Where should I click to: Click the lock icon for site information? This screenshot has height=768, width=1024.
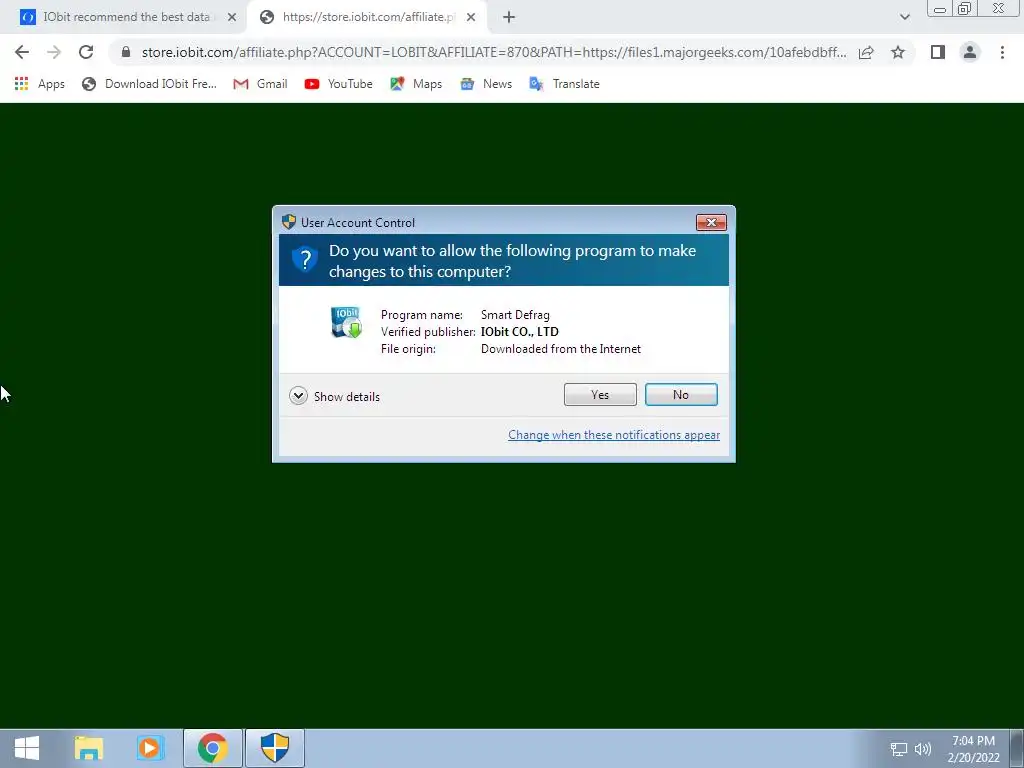click(x=126, y=52)
